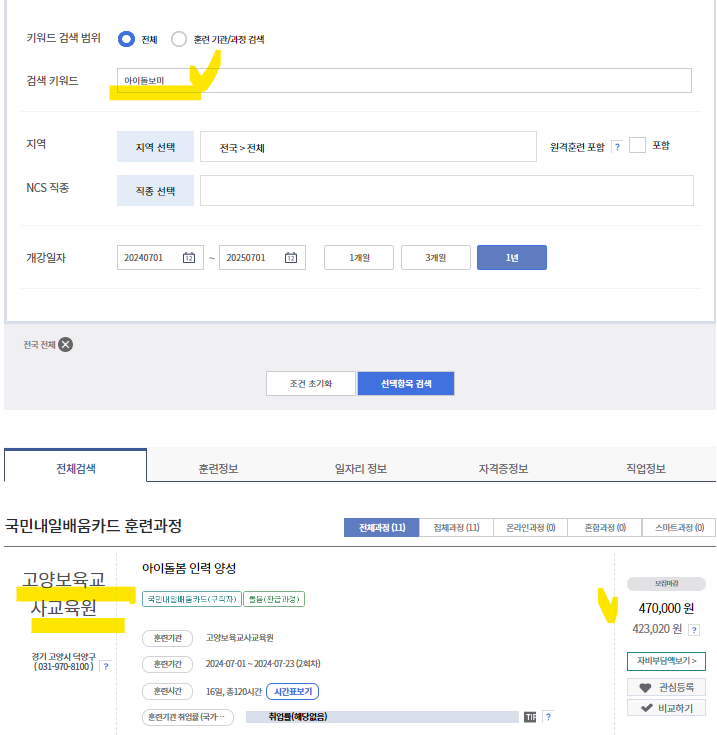The image size is (717, 735).
Task: Set the period to 3개월
Action: (x=436, y=257)
